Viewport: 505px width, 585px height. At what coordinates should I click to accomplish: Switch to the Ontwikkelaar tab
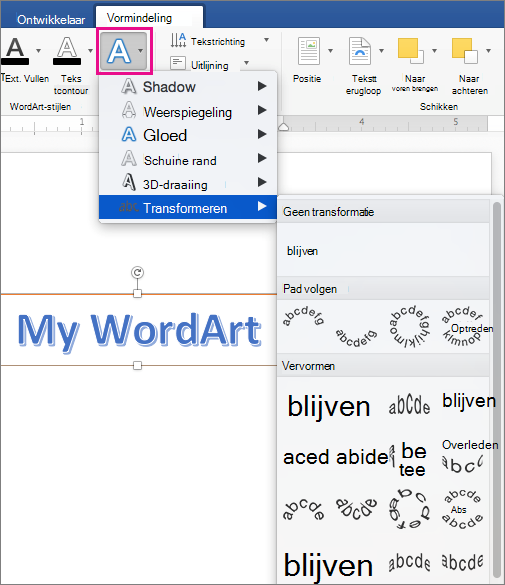tap(51, 20)
